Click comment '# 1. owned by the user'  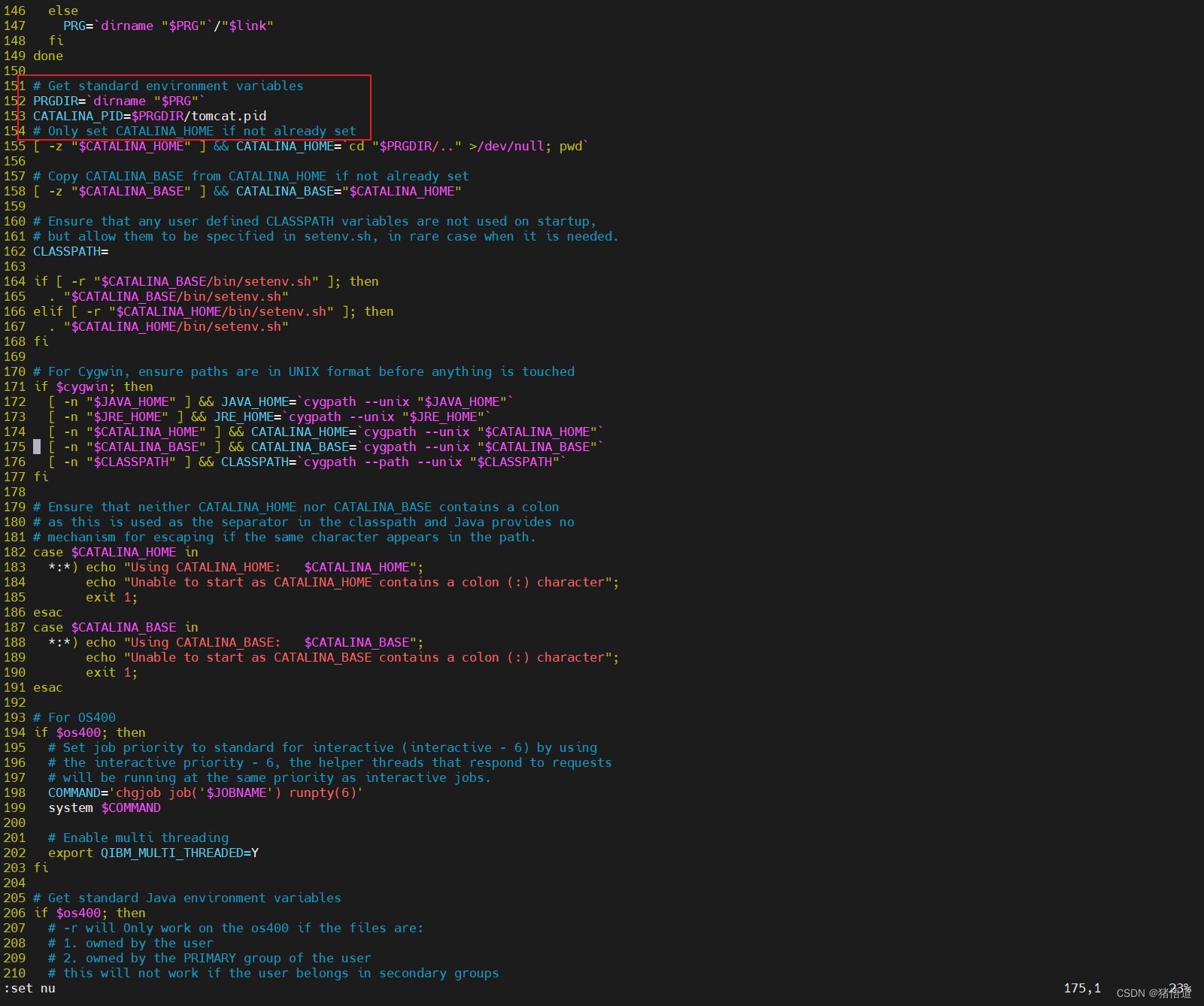pos(131,943)
